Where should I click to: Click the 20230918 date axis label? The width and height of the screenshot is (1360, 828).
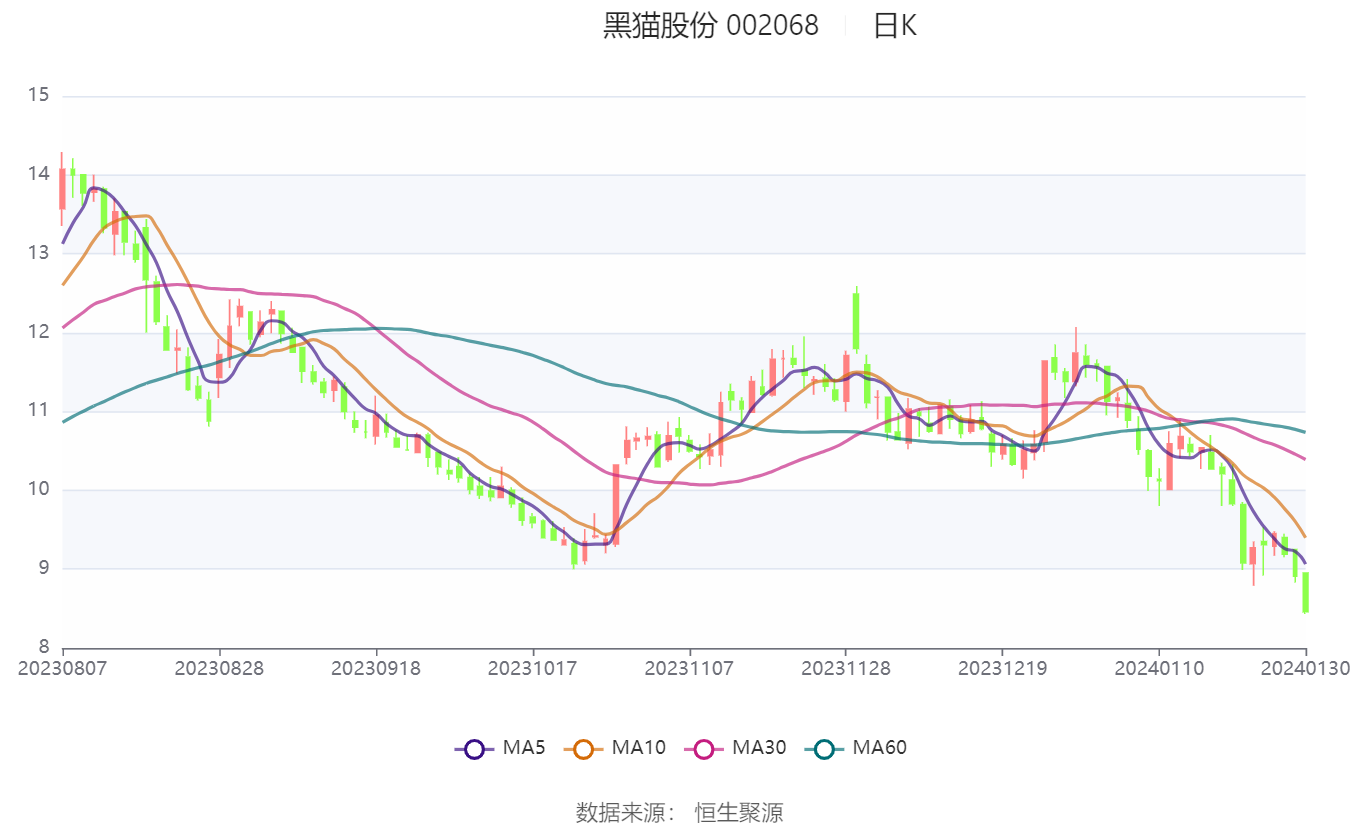click(x=376, y=668)
